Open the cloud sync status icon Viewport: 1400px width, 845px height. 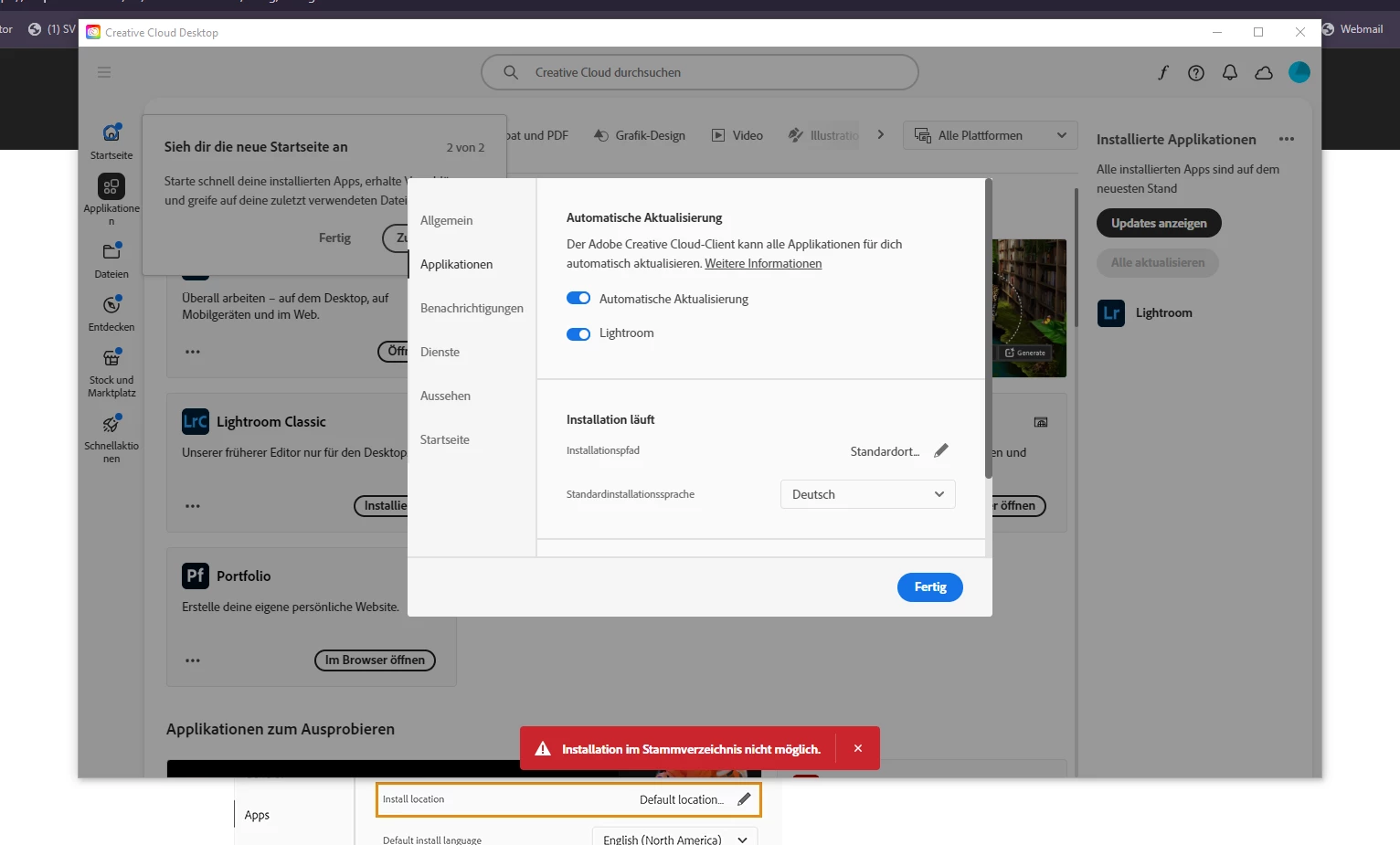tap(1264, 72)
